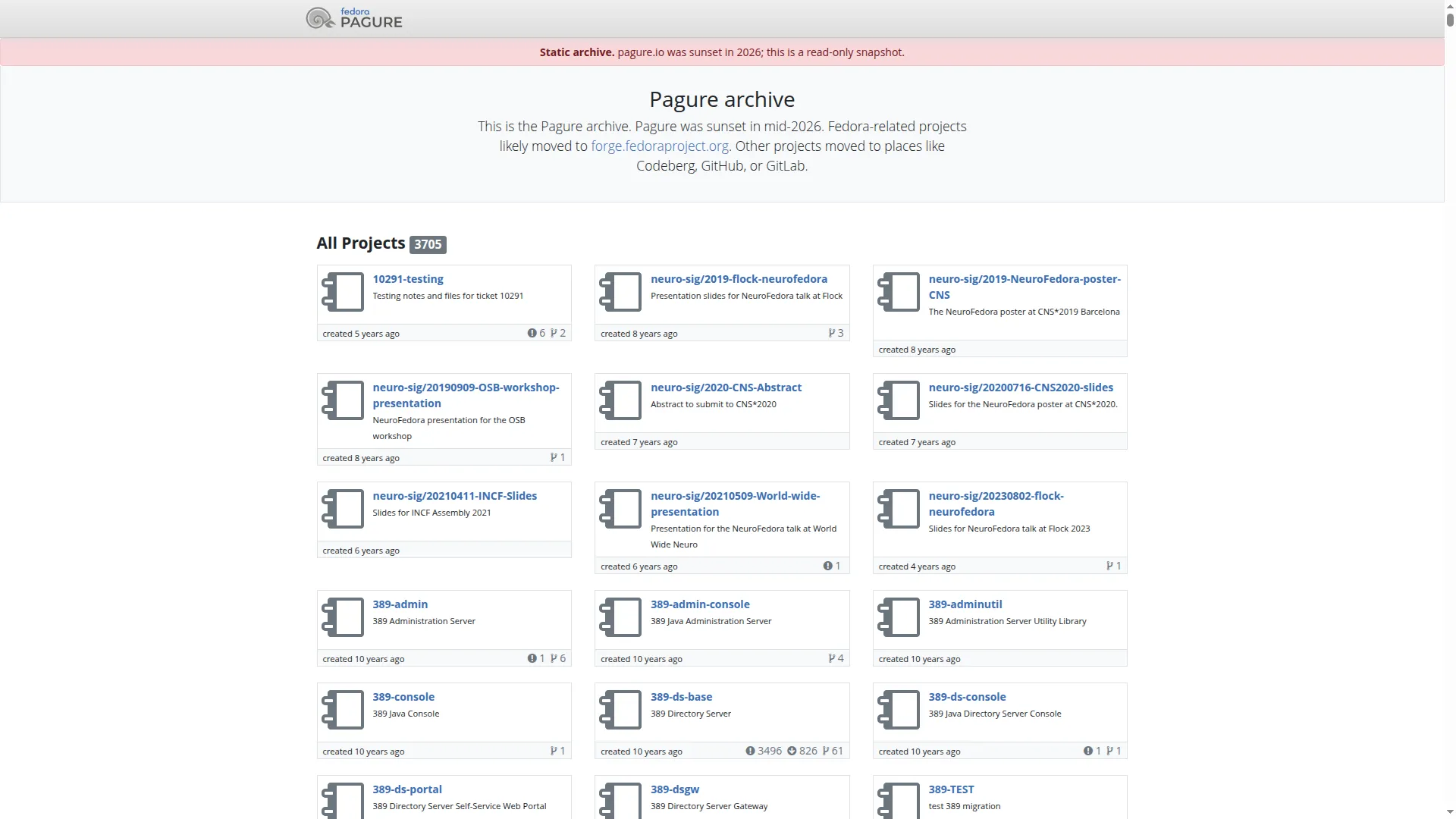This screenshot has width=1456, height=819.
Task: Click the notebook icon beside 389-ds-base
Action: point(620,710)
